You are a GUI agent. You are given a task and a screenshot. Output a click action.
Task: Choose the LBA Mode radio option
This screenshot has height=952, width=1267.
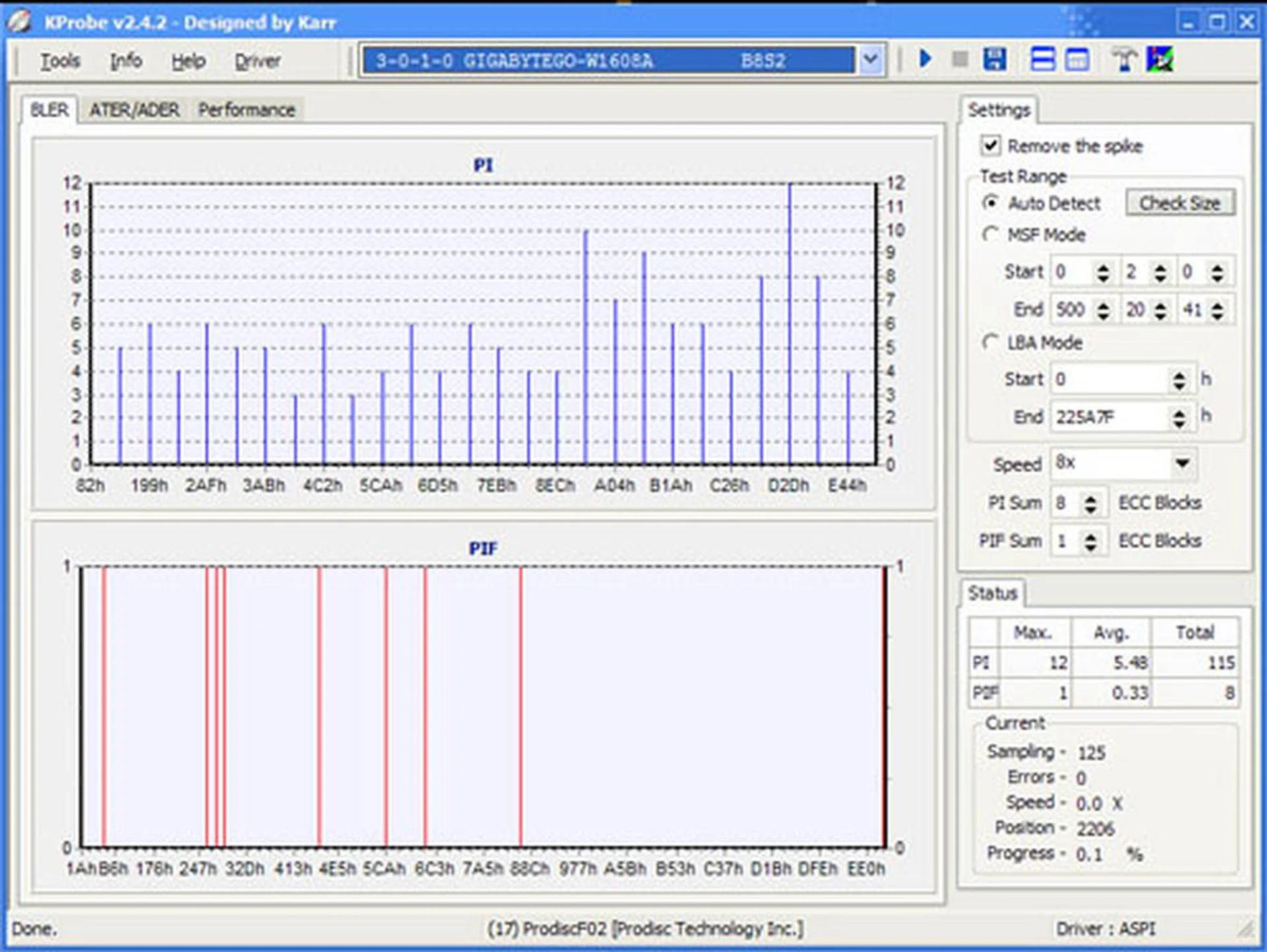[x=990, y=342]
